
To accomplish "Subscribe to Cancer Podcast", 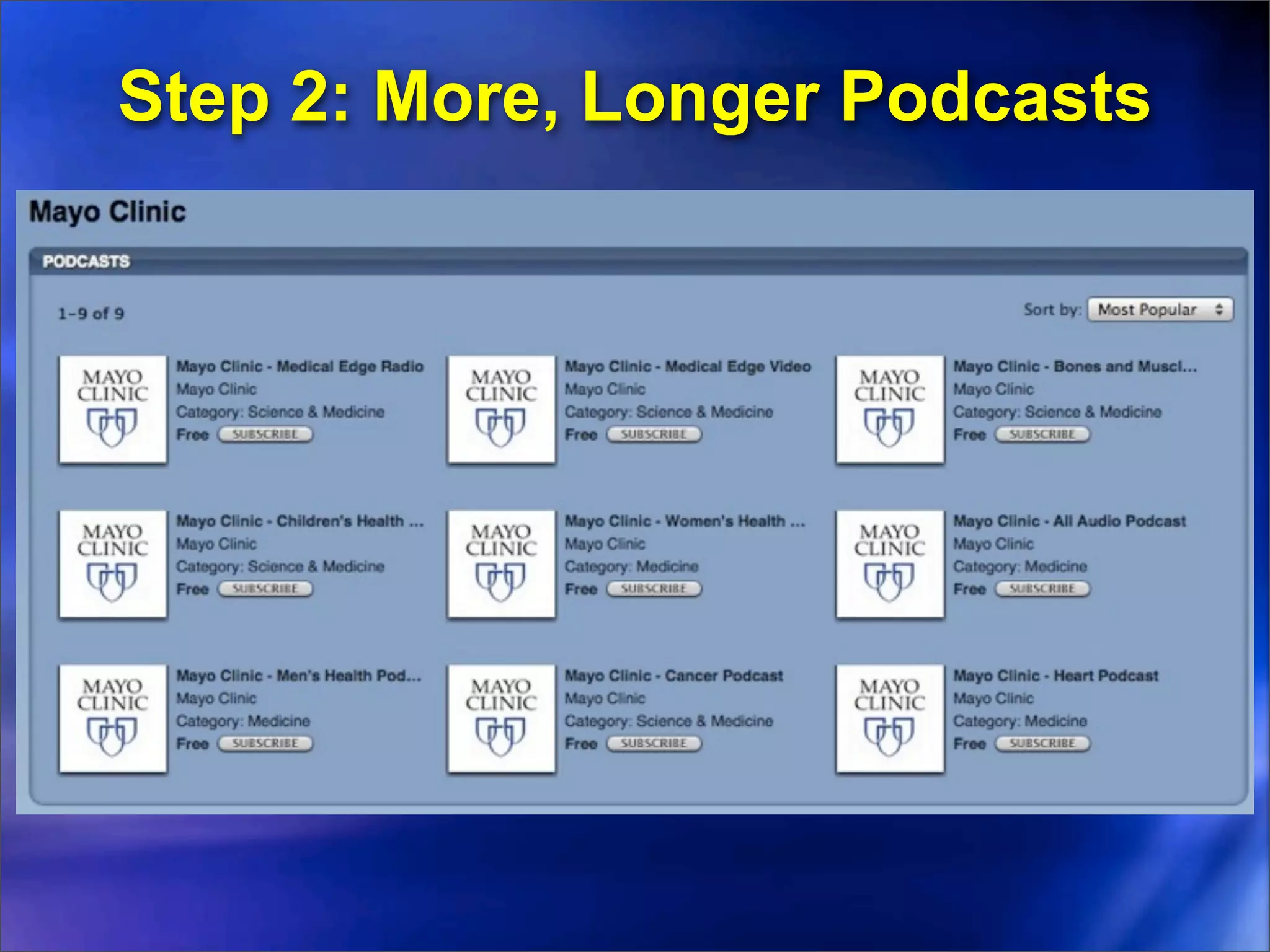I will [x=654, y=743].
